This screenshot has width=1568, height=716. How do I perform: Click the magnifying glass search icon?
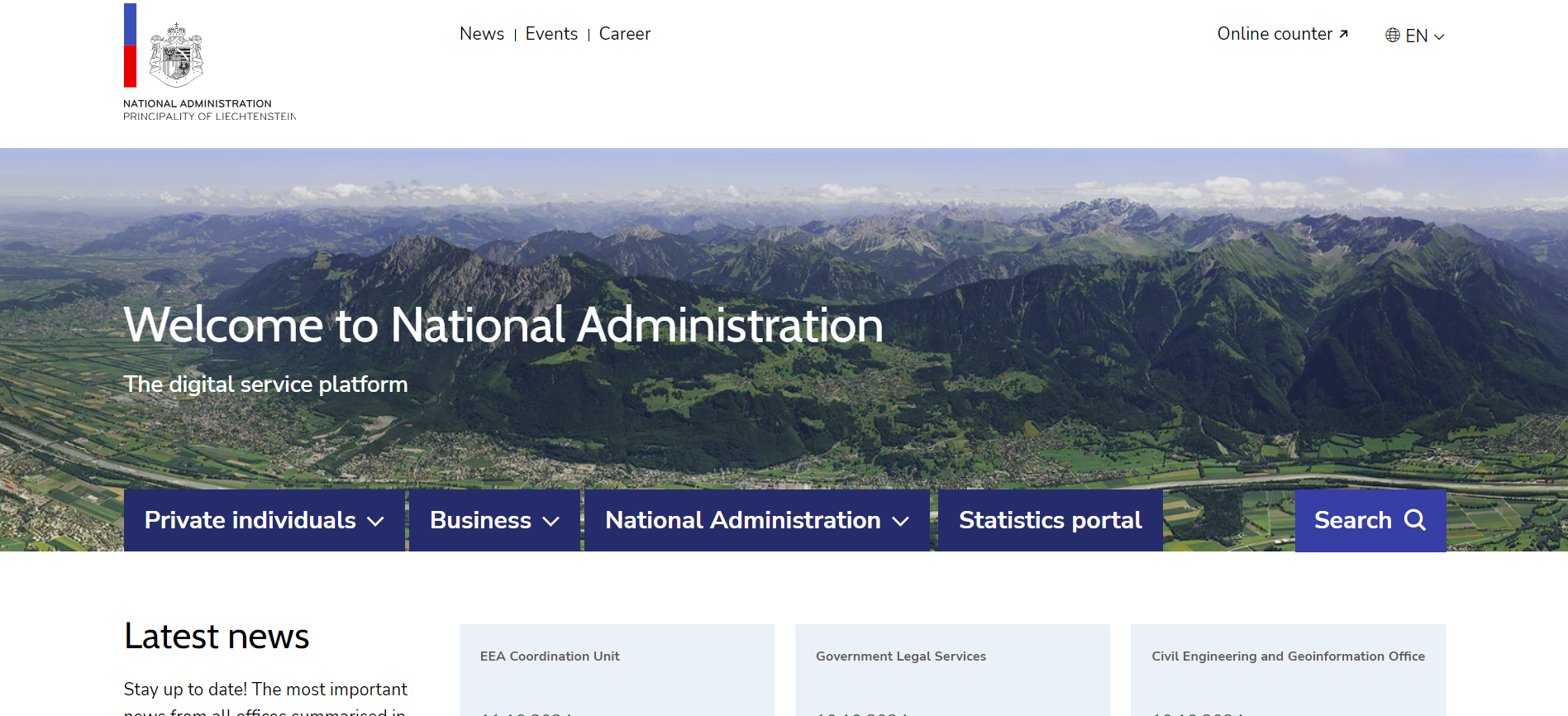[x=1415, y=520]
